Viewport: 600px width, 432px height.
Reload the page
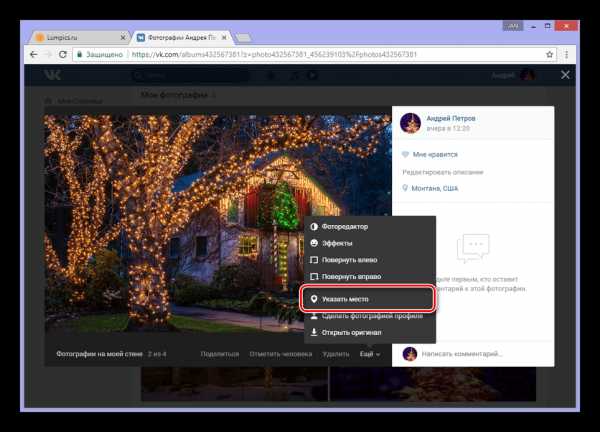[63, 54]
